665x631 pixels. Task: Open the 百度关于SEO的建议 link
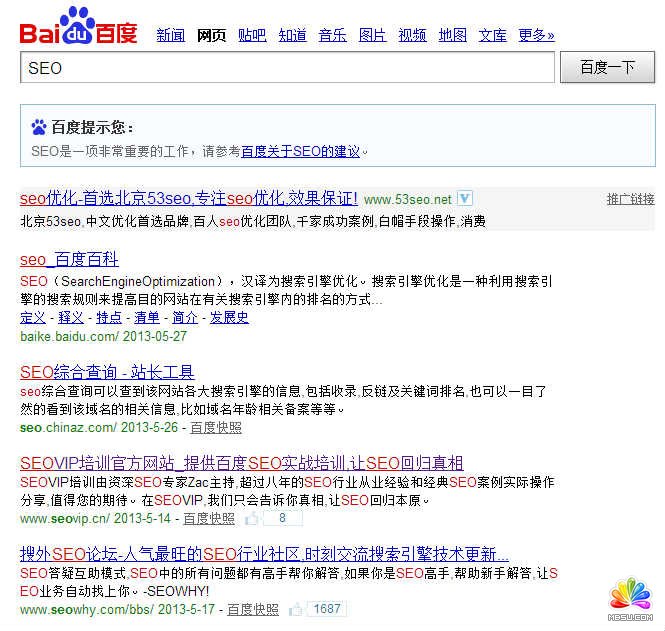(x=300, y=152)
